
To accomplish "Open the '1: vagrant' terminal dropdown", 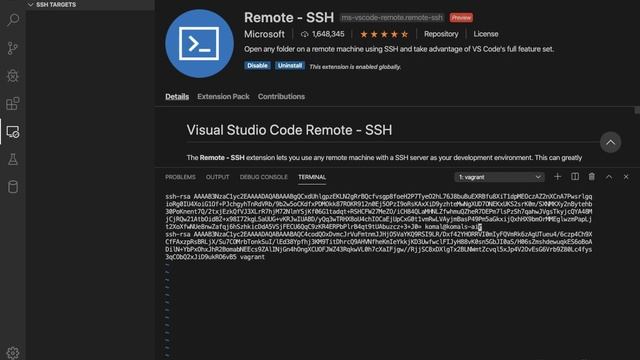I will coord(499,177).
